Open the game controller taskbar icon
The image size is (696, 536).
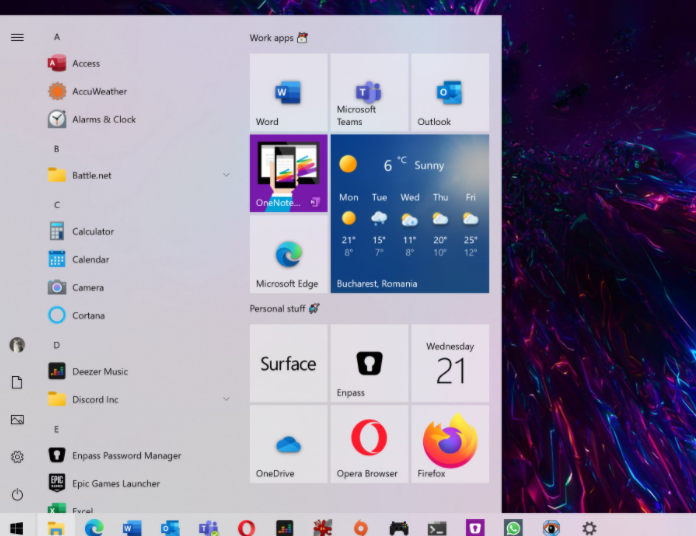[399, 528]
